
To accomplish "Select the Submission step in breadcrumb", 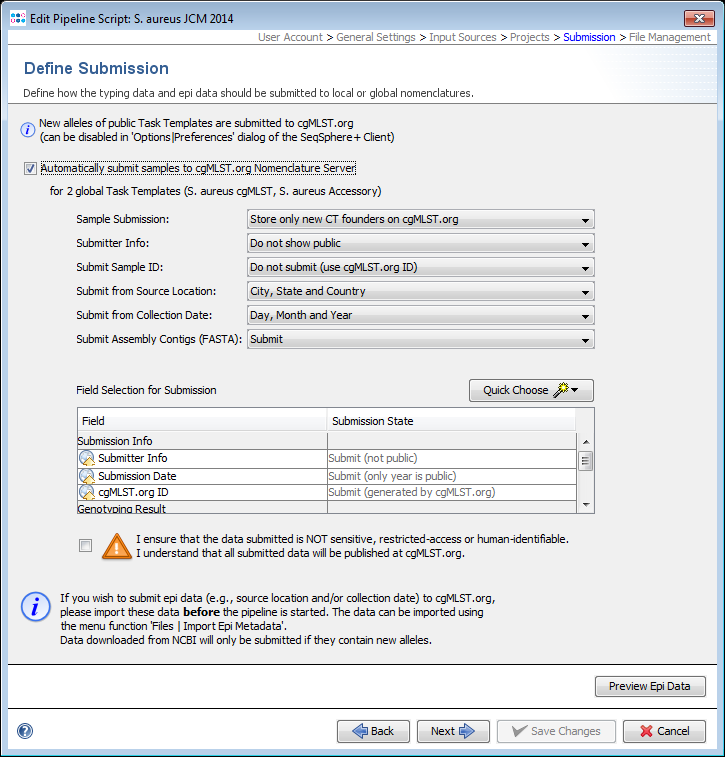I will click(x=589, y=37).
